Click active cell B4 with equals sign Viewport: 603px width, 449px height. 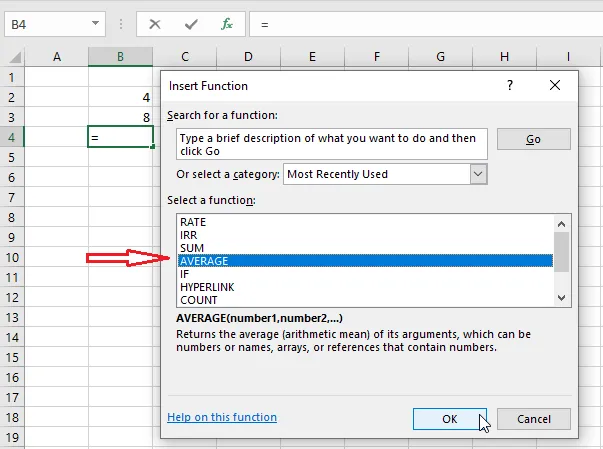point(120,137)
